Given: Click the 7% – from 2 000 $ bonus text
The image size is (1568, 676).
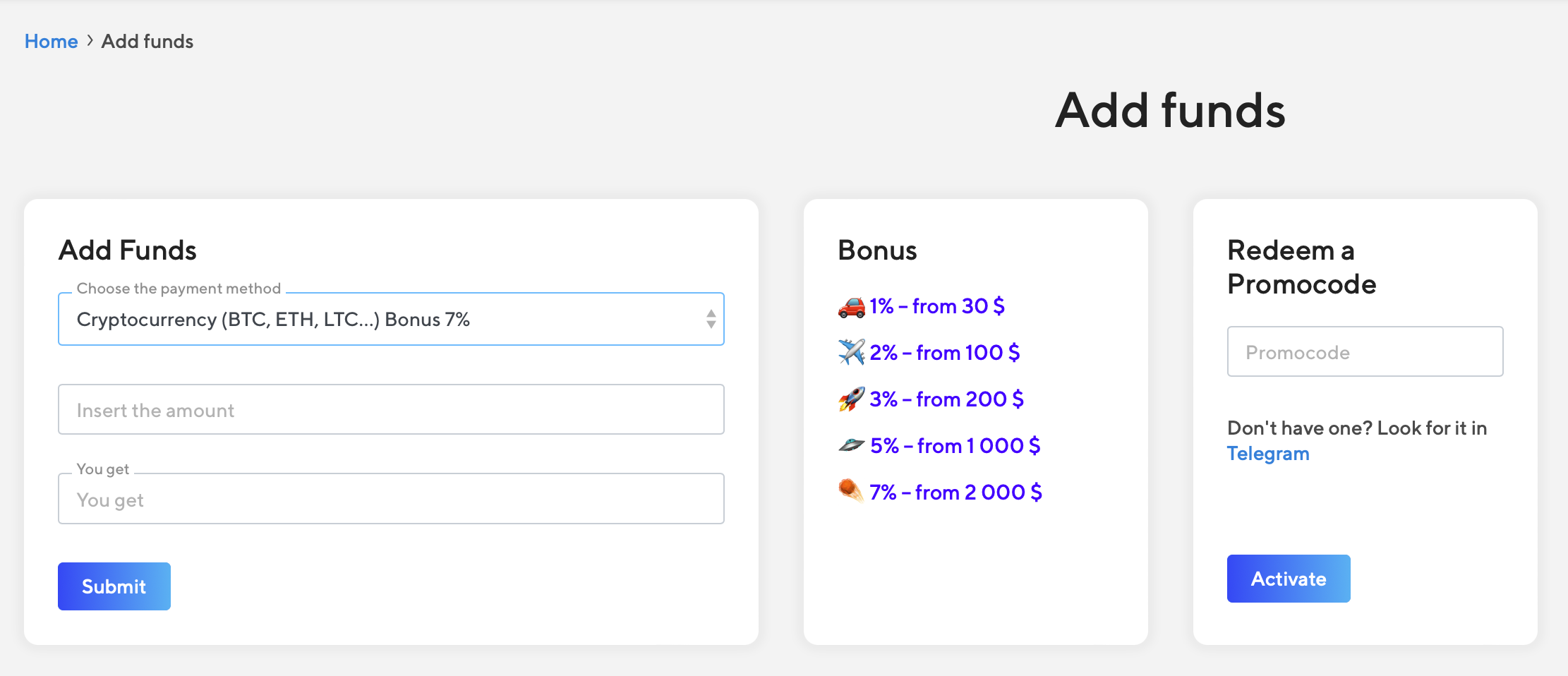Looking at the screenshot, I should (x=955, y=493).
